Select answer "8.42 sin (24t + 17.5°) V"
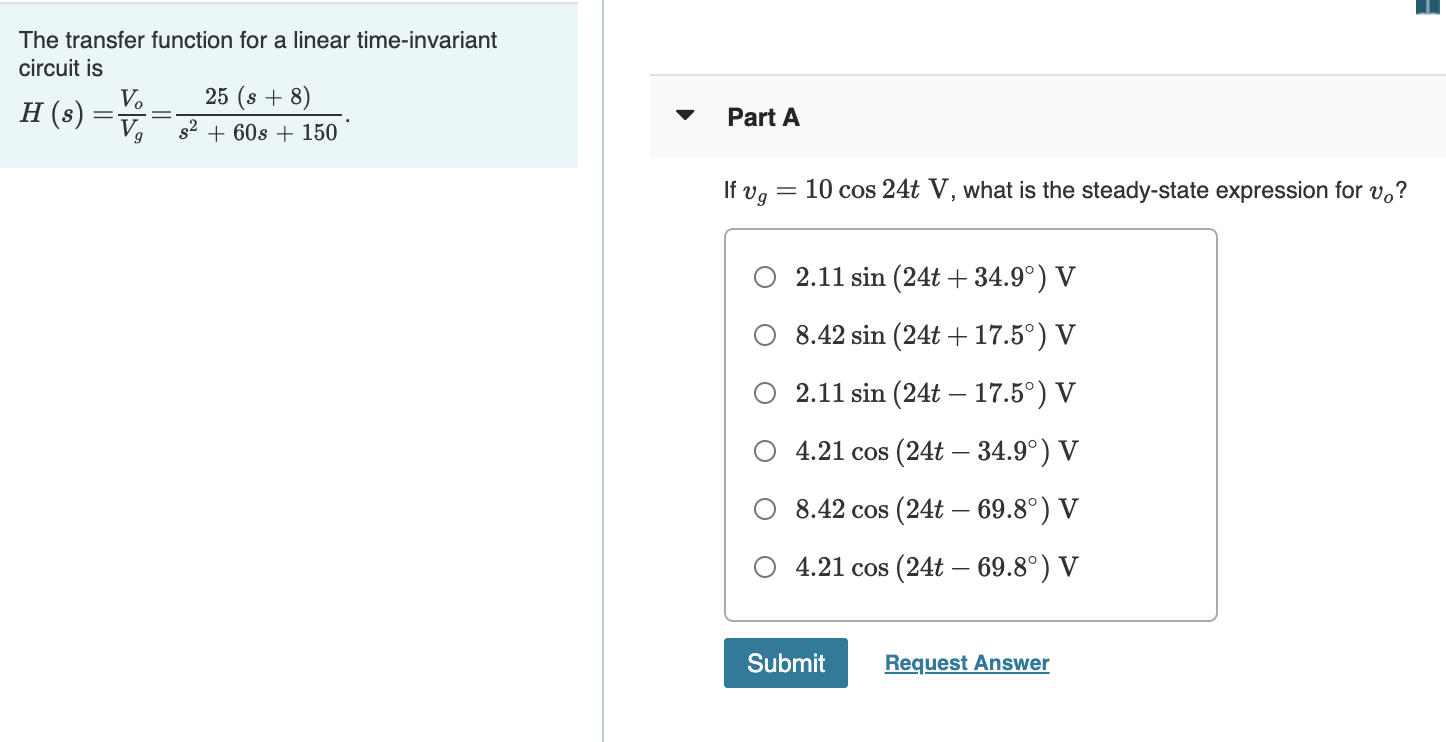Image resolution: width=1446 pixels, height=742 pixels. point(765,335)
